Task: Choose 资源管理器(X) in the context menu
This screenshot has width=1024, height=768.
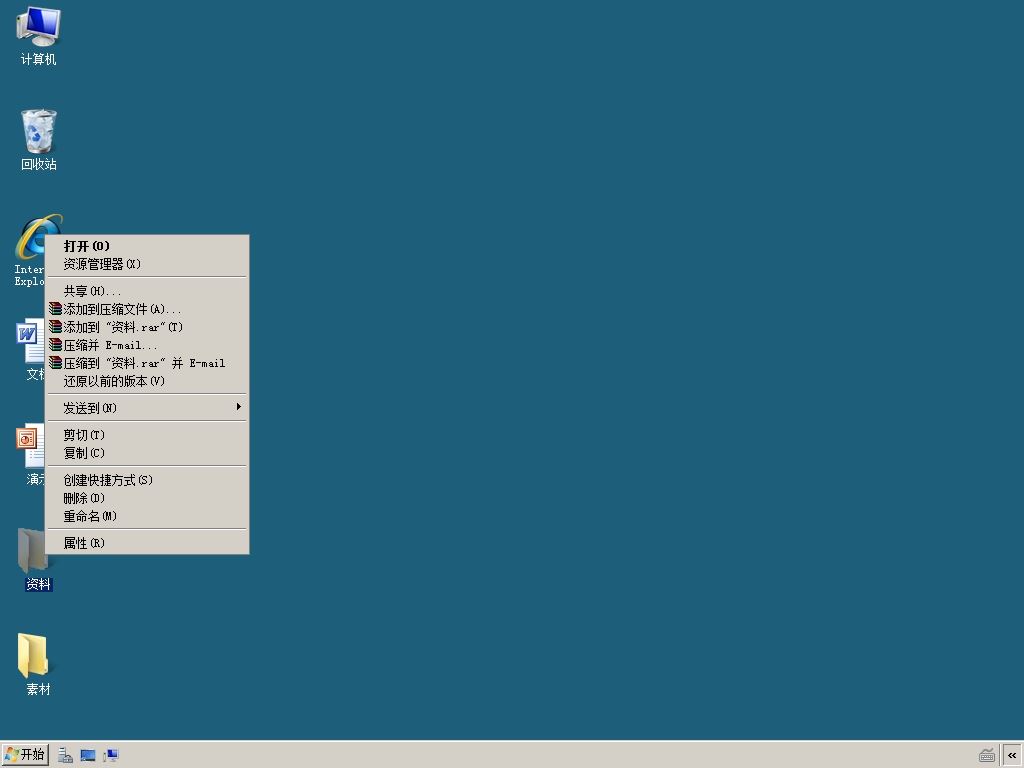Action: [x=147, y=264]
